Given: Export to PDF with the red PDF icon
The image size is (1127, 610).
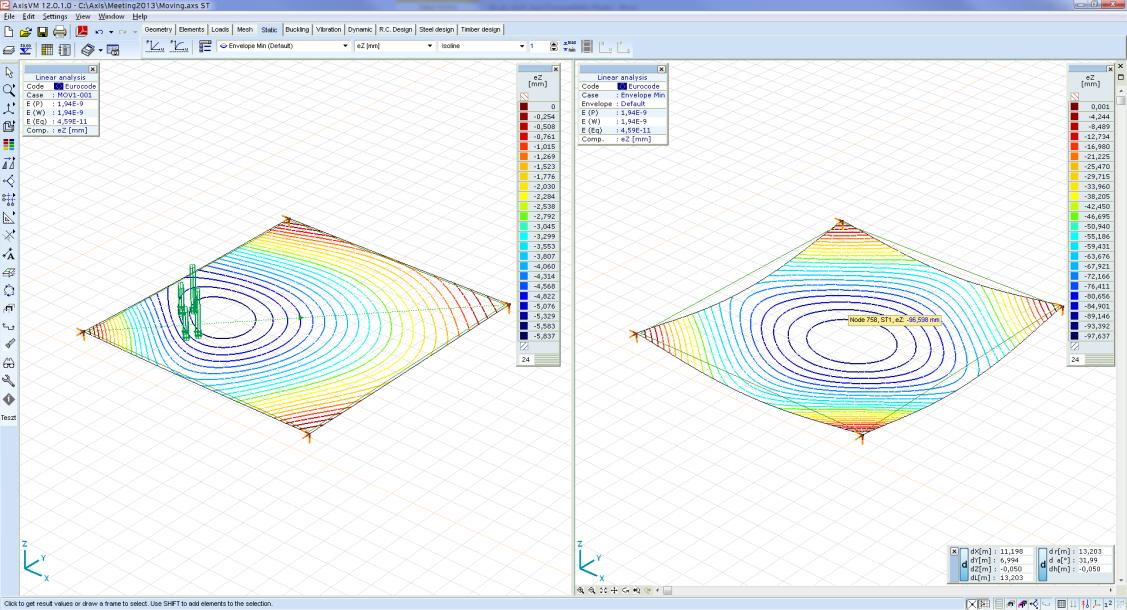Looking at the screenshot, I should pos(82,32).
